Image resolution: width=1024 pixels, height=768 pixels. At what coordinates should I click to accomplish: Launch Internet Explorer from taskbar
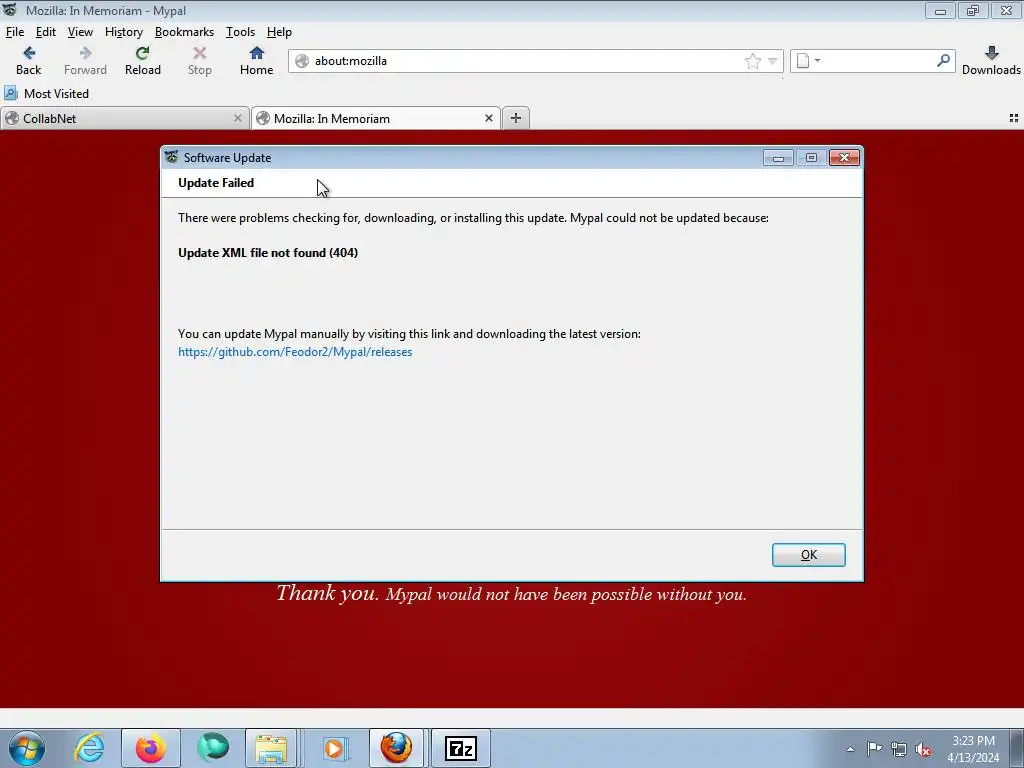point(89,748)
